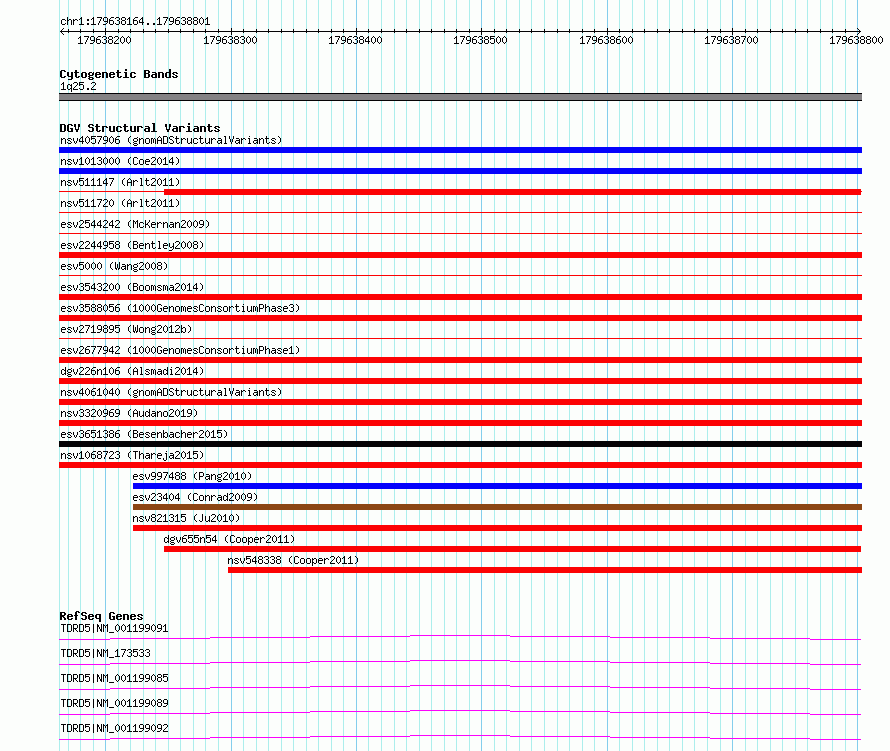Select the 179638500 ruler tick label

(480, 40)
